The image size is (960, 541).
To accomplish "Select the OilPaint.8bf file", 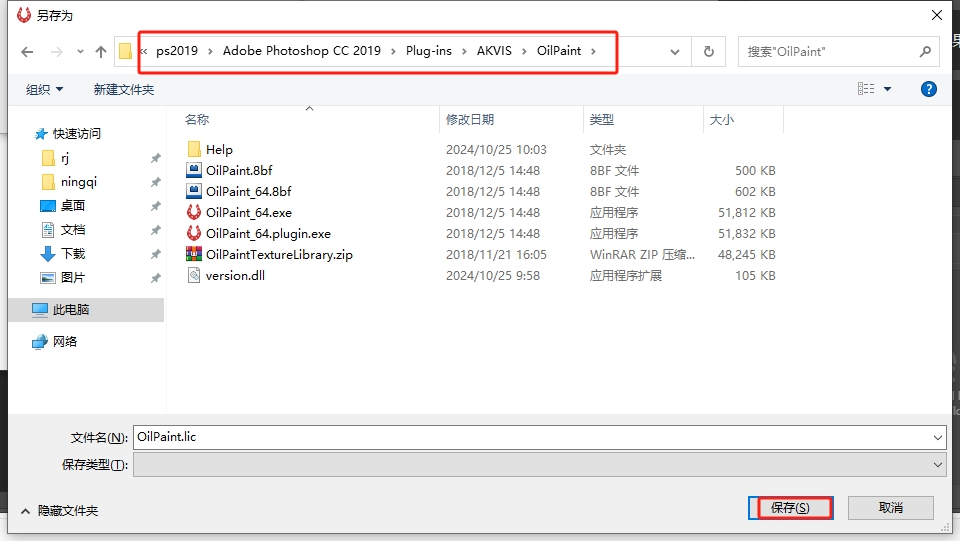I will pyautogui.click(x=239, y=170).
